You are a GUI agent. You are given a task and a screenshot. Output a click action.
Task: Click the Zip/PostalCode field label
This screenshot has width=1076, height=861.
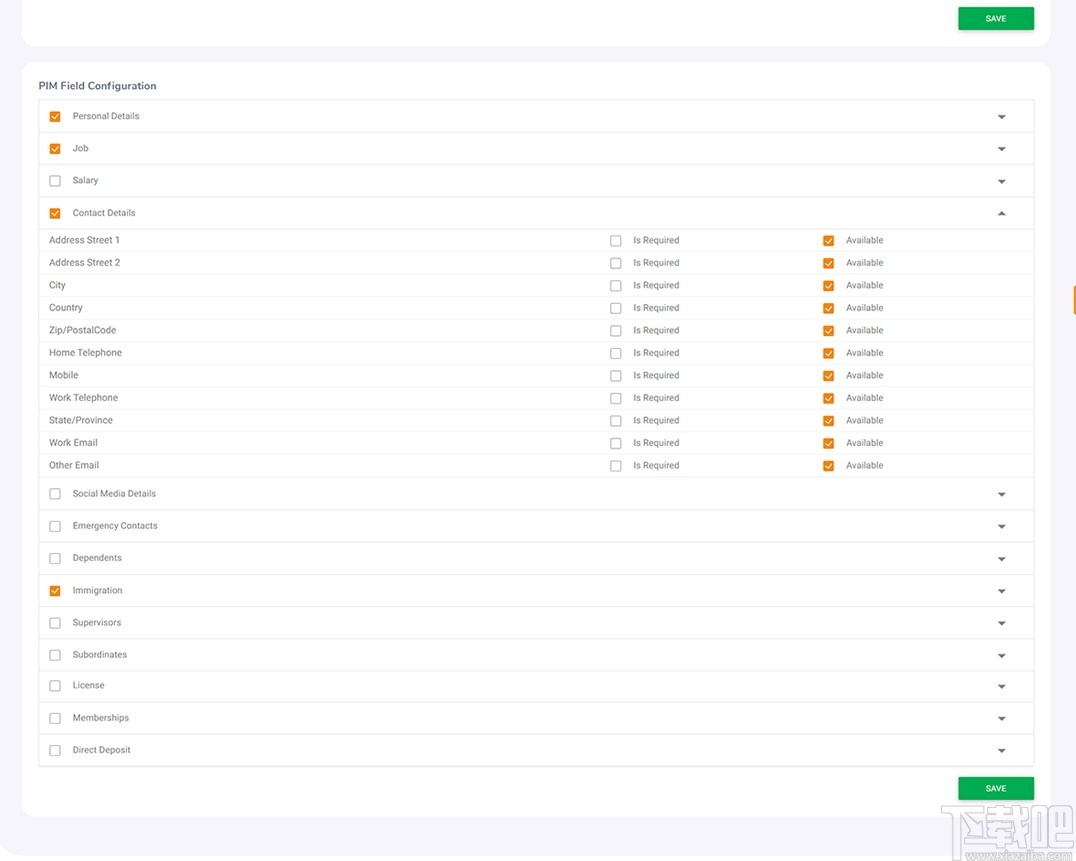click(x=82, y=330)
